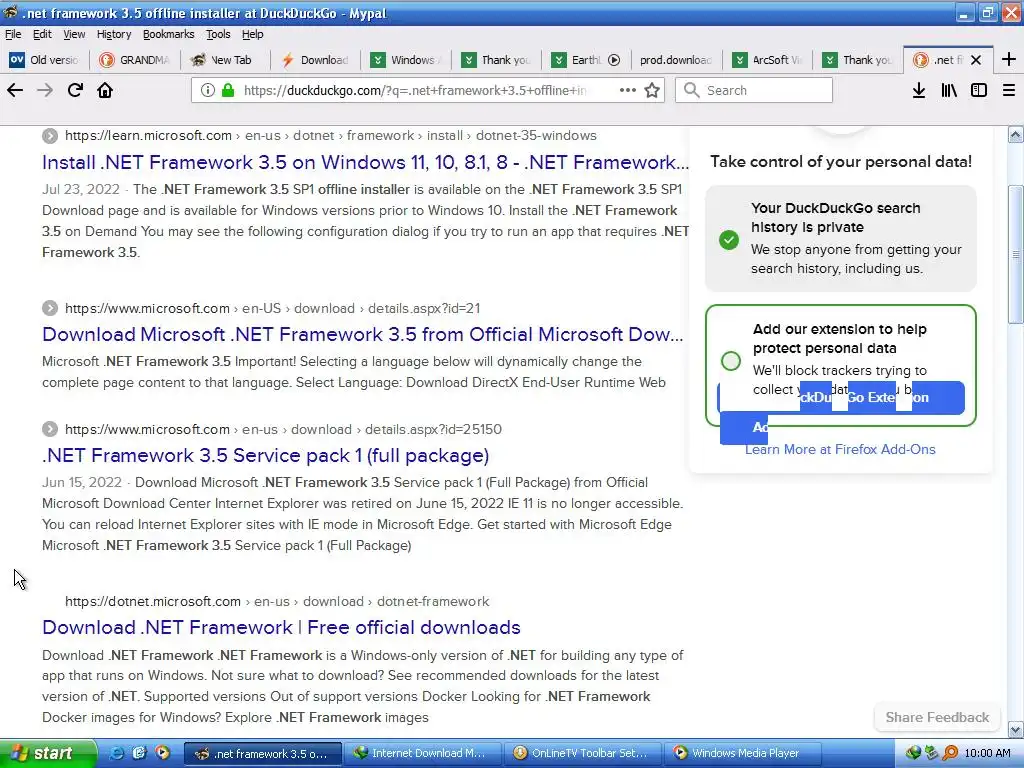
Task: Show site information icon in address bar
Action: tap(208, 90)
